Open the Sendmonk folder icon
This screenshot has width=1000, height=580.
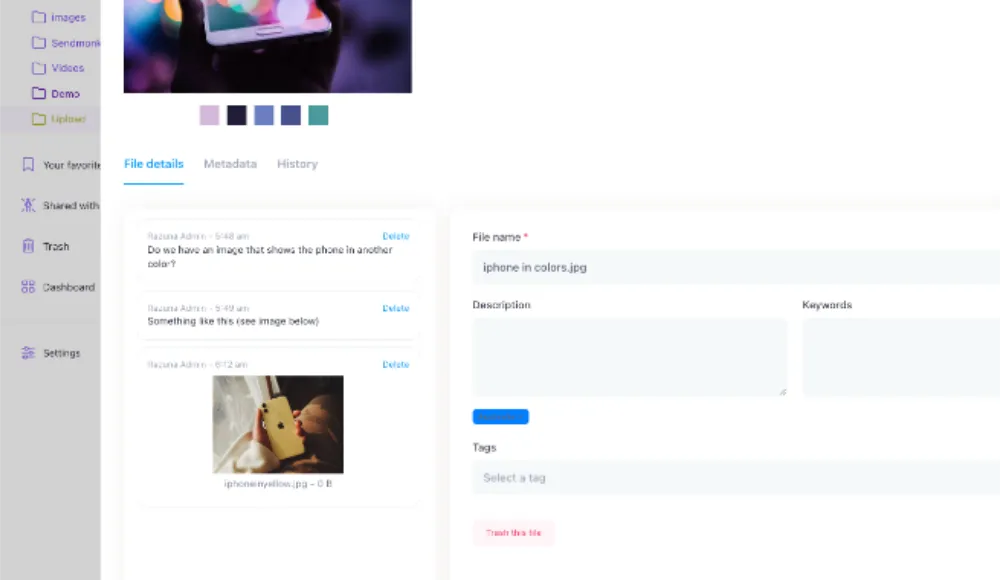[39, 43]
